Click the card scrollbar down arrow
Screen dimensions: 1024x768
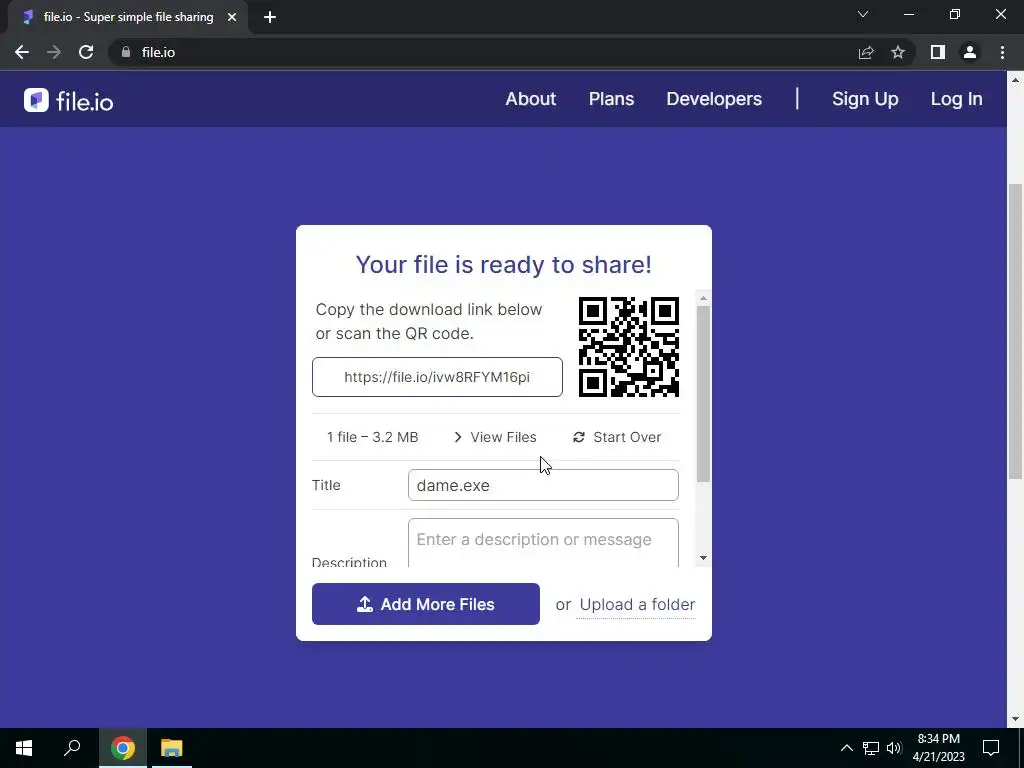coord(703,558)
